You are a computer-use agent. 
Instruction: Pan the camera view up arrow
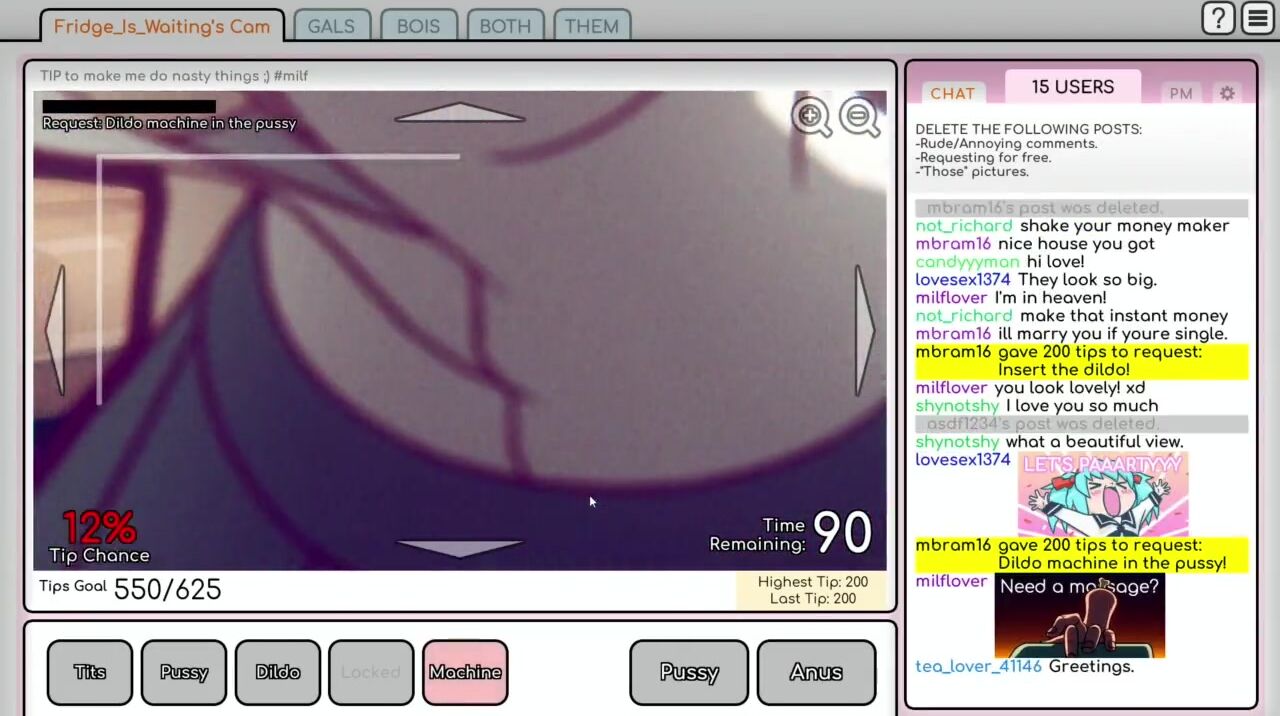pos(460,113)
